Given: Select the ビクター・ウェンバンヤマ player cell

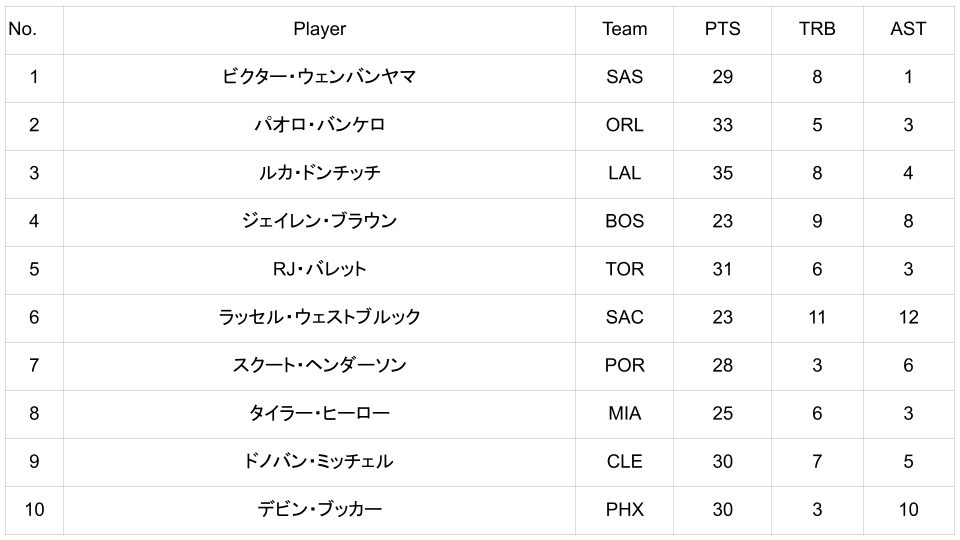Looking at the screenshot, I should pyautogui.click(x=319, y=77).
